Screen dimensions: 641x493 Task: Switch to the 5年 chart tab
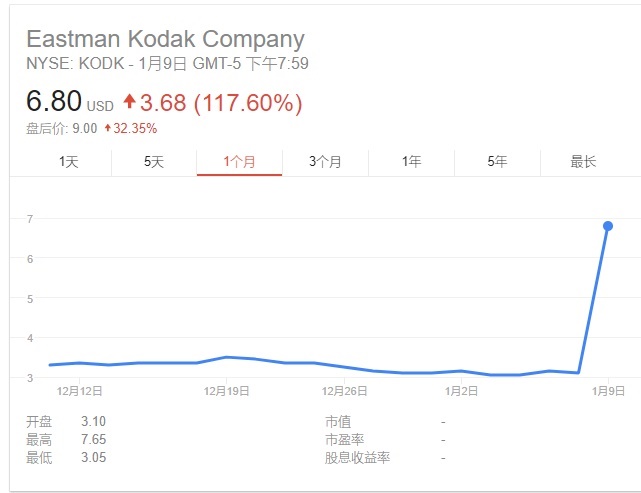point(497,162)
